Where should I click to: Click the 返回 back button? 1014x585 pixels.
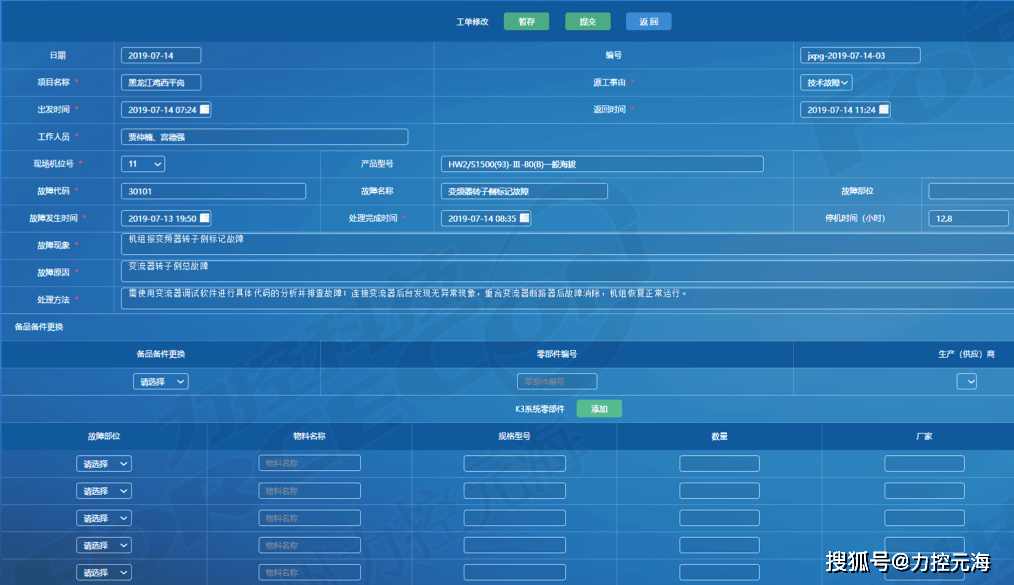(x=649, y=21)
